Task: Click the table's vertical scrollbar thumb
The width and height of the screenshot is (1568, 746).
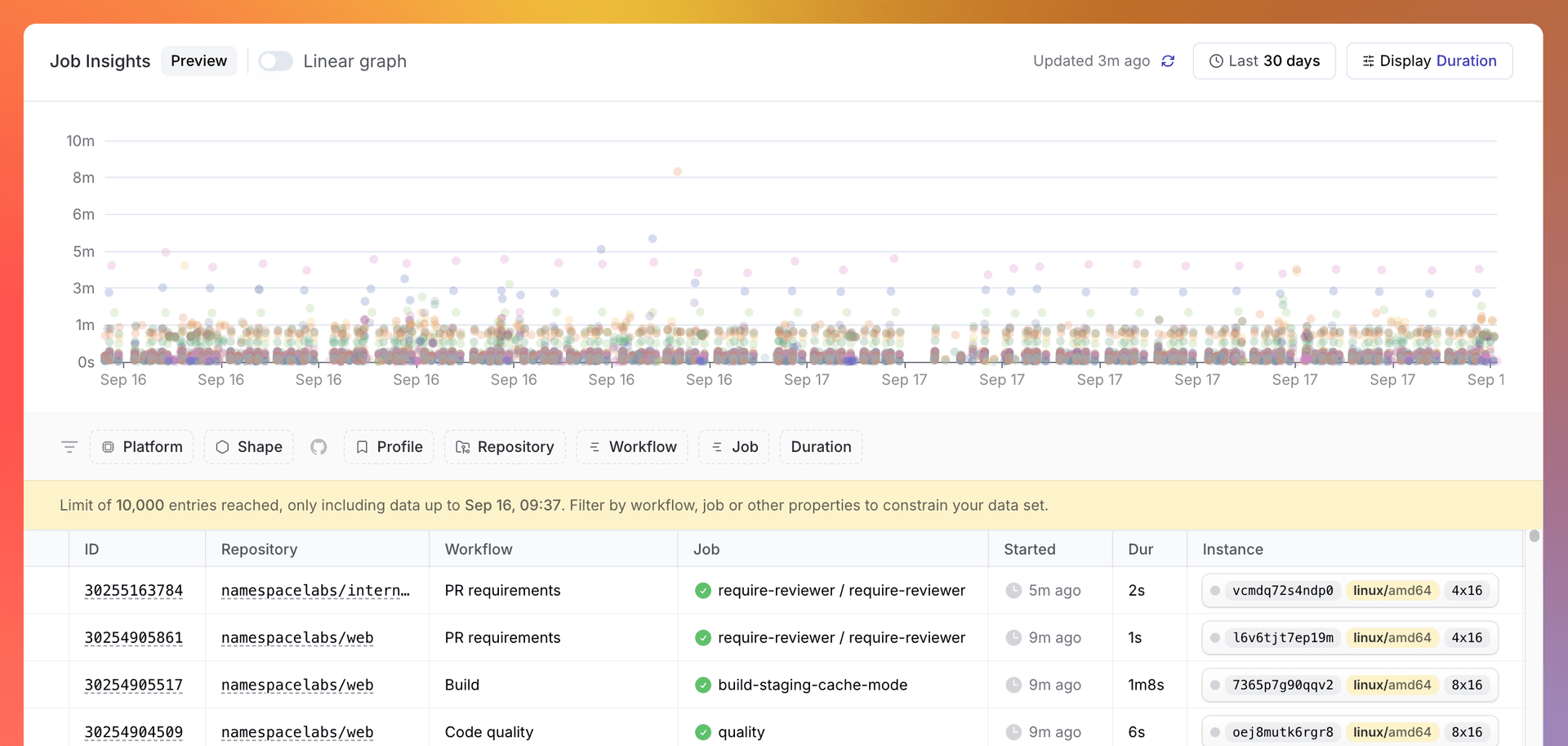Action: (x=1534, y=536)
